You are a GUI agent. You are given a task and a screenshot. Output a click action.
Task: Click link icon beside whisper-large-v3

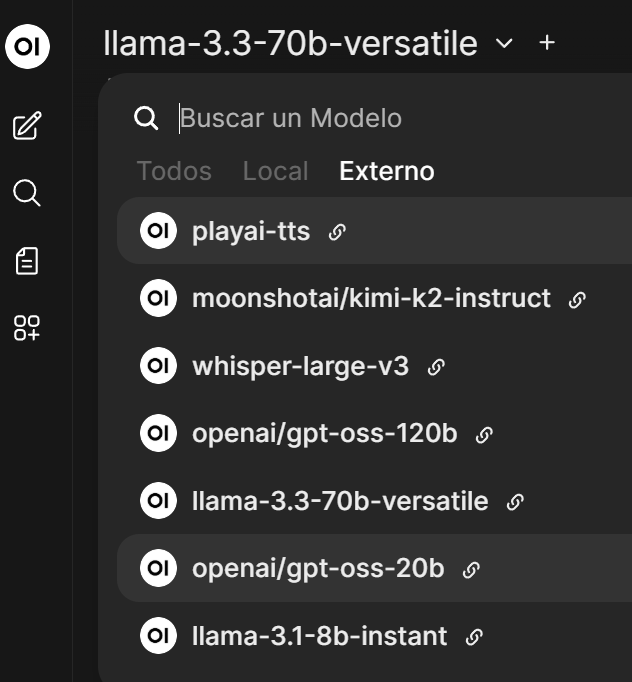(436, 367)
